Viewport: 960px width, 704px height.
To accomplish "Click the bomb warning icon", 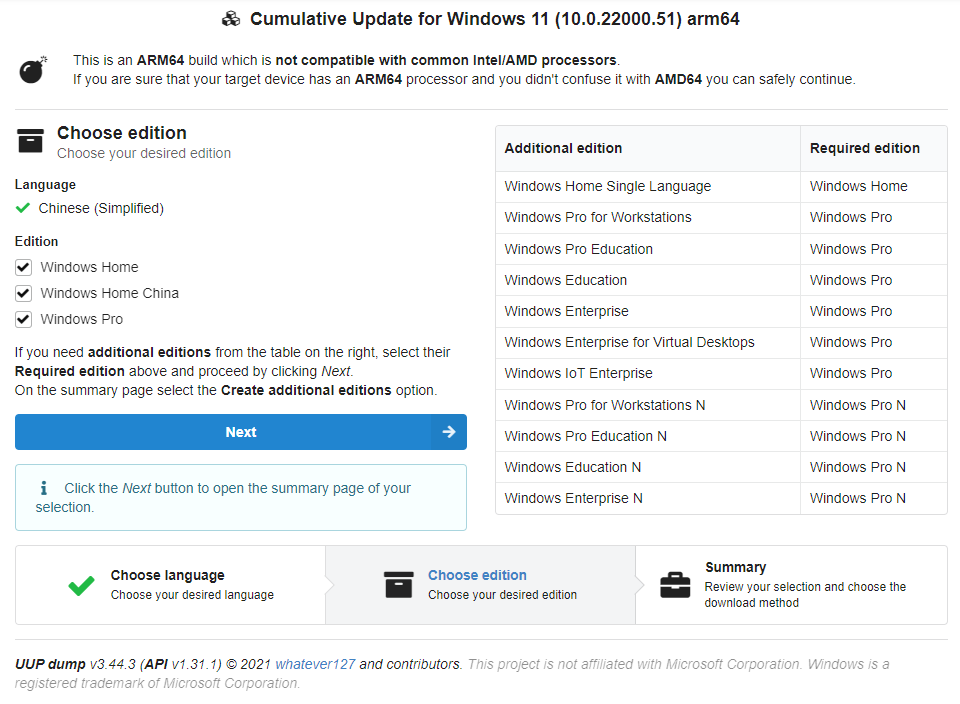I will tap(33, 70).
